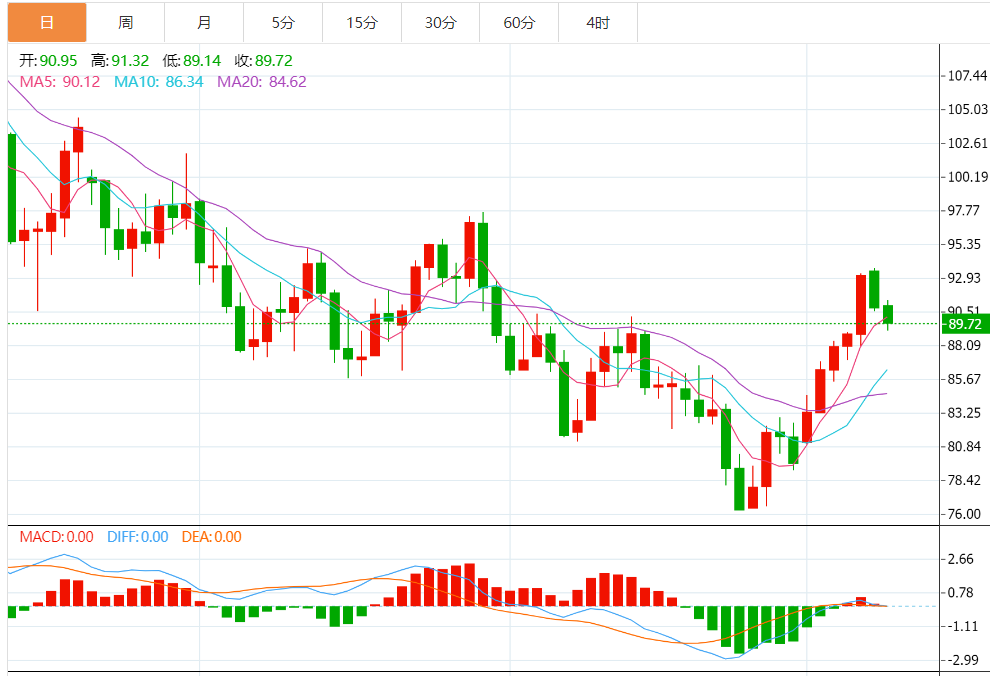Click the 83.25 price axis label
Image resolution: width=990 pixels, height=676 pixels.
963,413
